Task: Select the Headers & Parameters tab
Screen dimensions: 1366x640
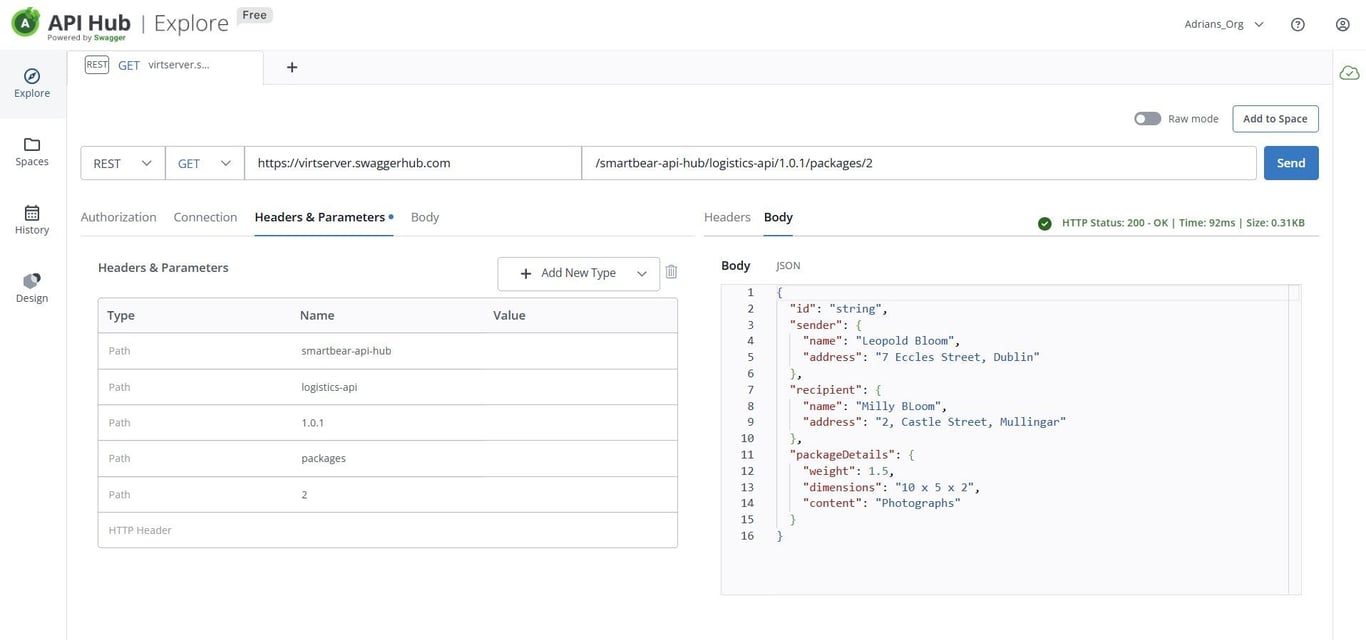Action: [x=323, y=217]
